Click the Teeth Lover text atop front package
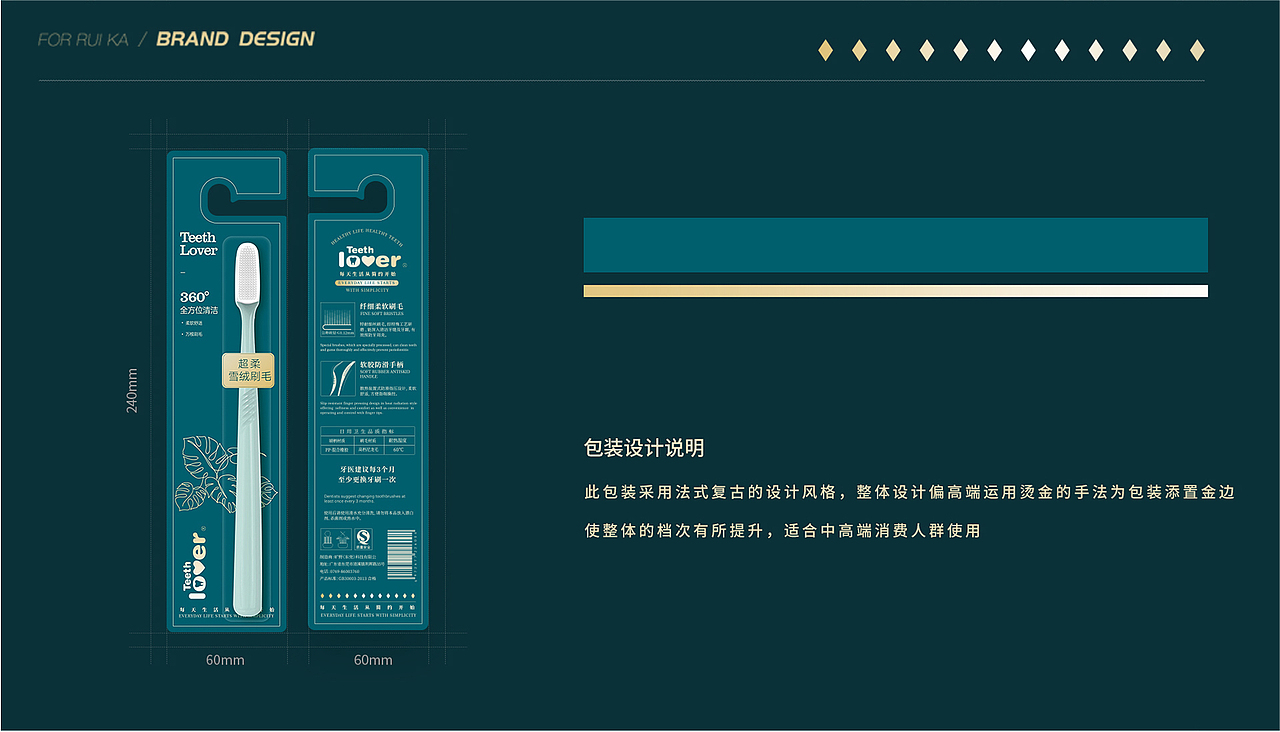 [x=198, y=244]
